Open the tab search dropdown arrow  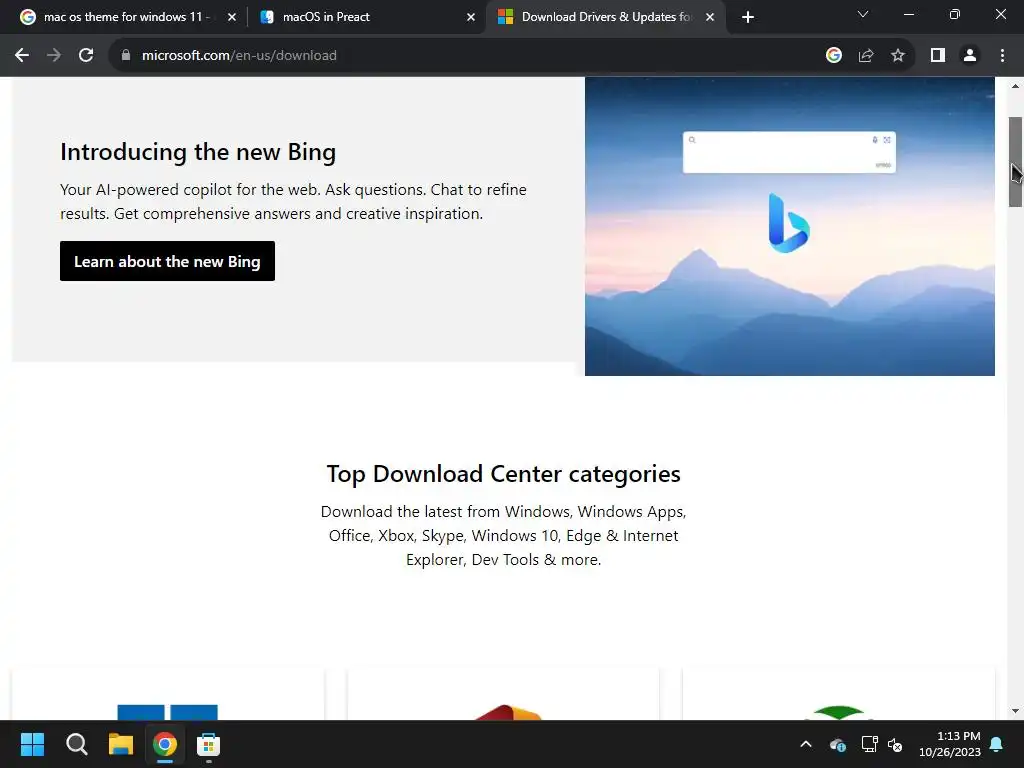coord(863,14)
